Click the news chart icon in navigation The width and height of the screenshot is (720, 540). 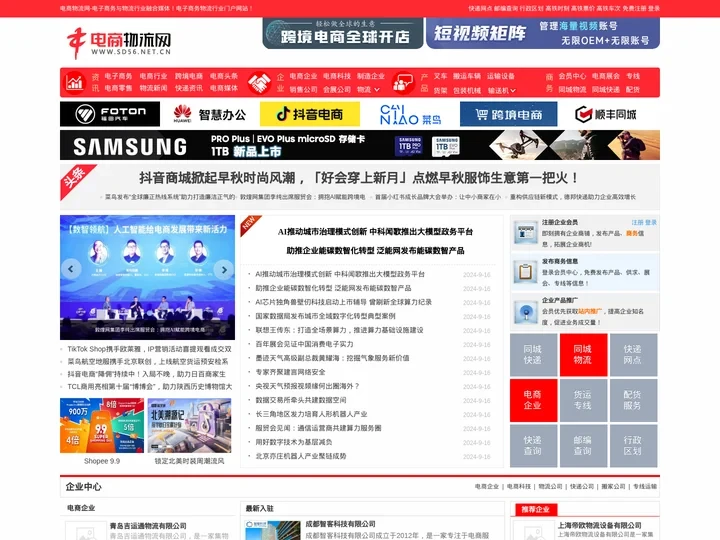(x=74, y=83)
